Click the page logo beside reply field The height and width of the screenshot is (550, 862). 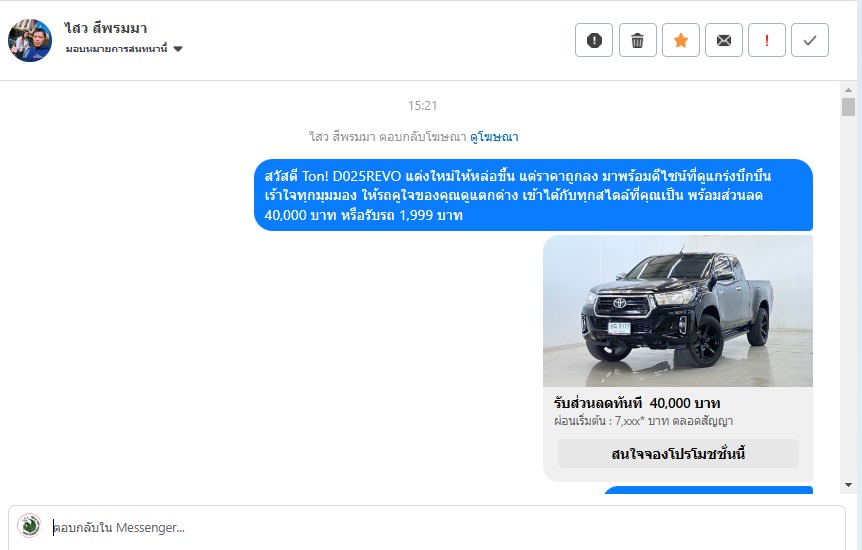(29, 525)
